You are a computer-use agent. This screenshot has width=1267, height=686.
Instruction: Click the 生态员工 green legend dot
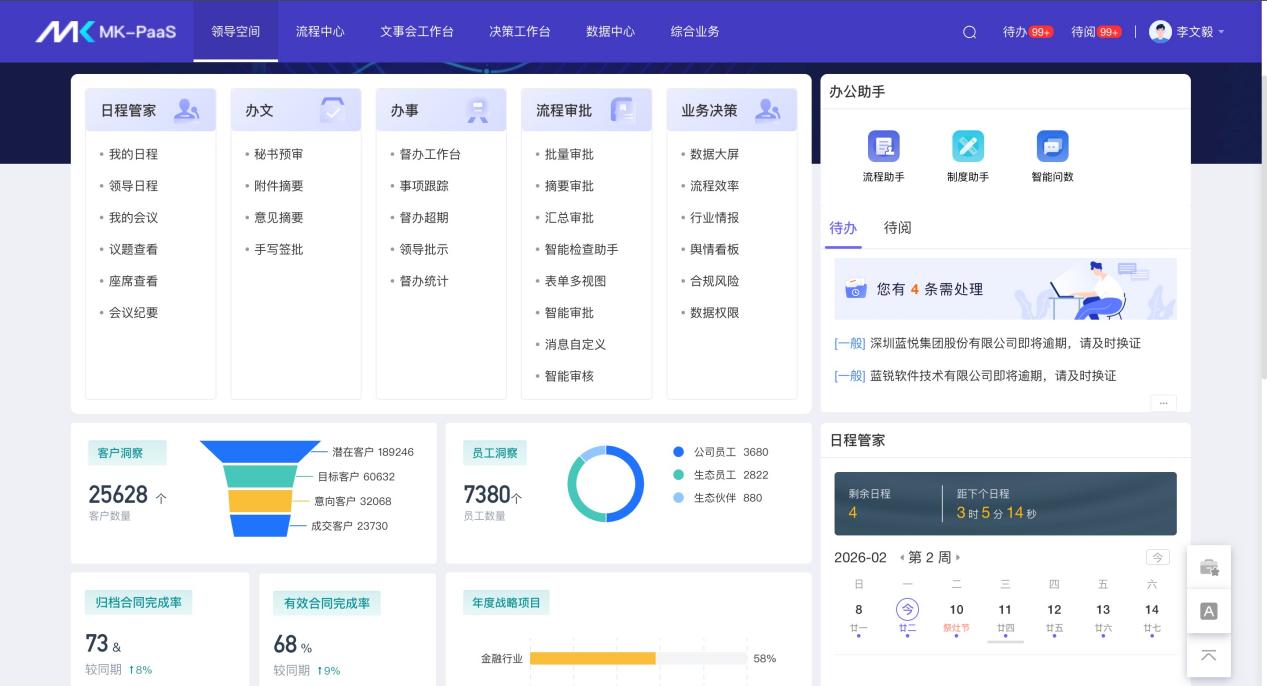[679, 475]
